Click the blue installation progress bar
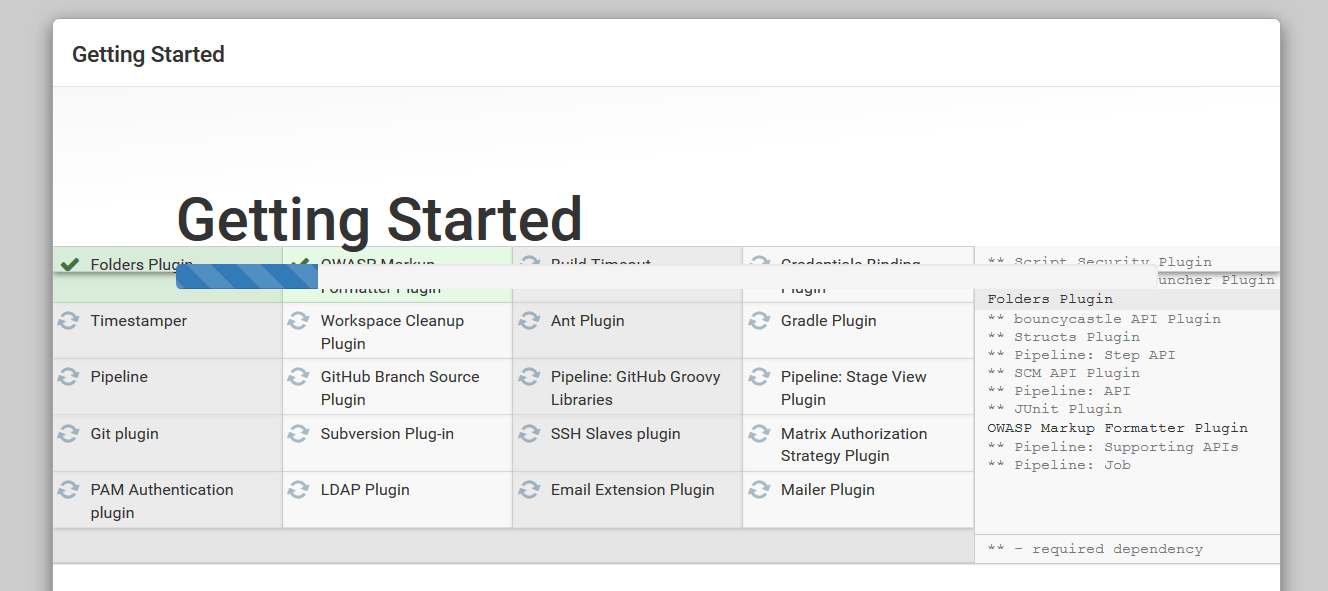 tap(246, 277)
